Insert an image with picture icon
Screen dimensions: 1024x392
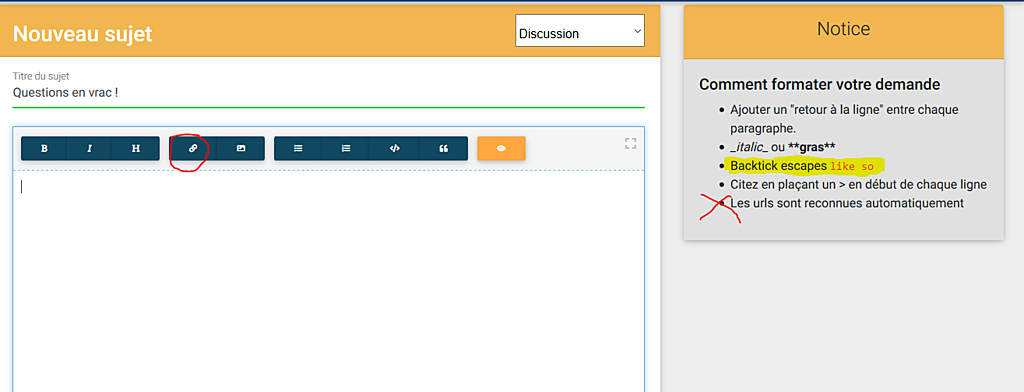[x=241, y=148]
